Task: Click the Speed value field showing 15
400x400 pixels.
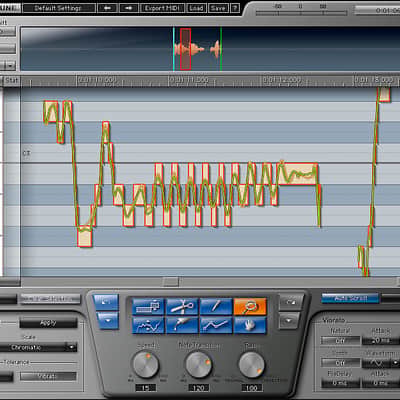Action: pyautogui.click(x=146, y=388)
